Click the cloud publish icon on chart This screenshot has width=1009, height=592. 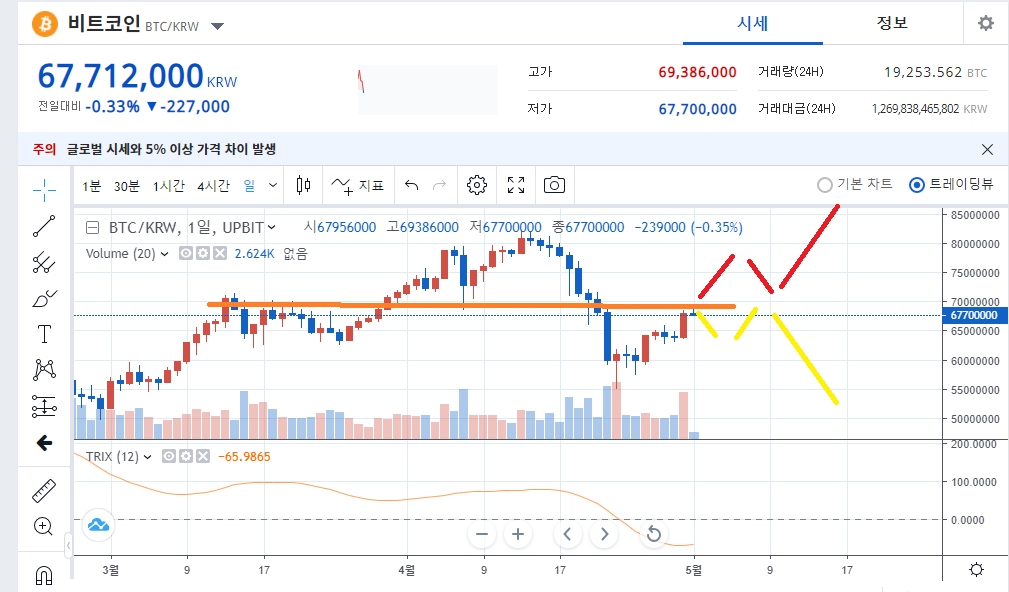click(98, 525)
